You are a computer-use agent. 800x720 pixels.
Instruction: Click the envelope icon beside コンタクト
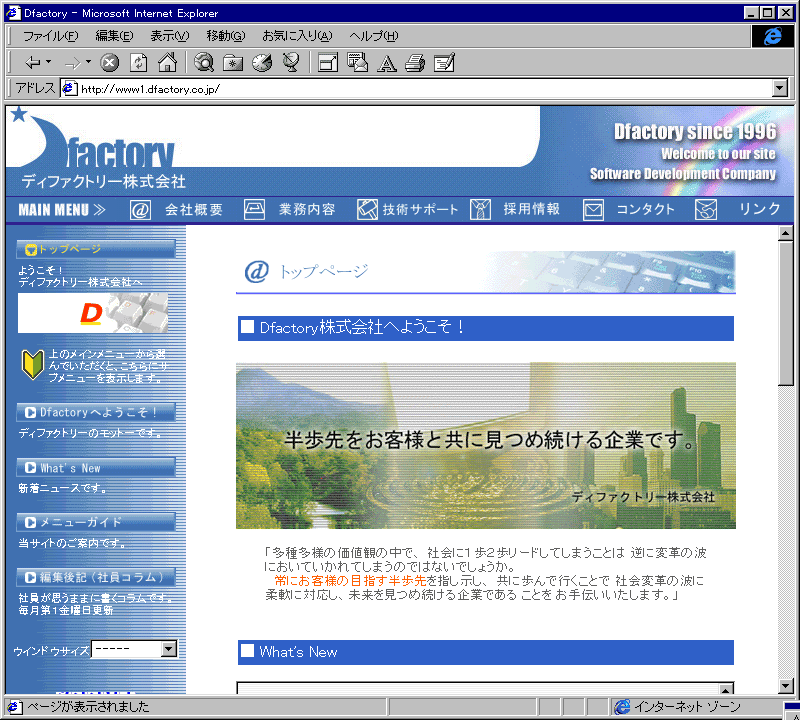593,210
